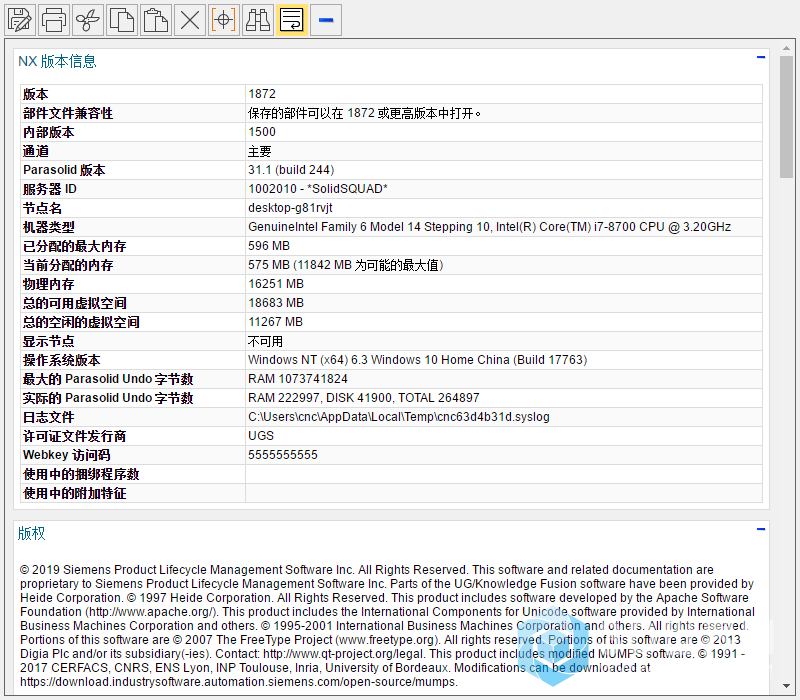The height and width of the screenshot is (700, 800).
Task: Click node name desktop-g81rvjt
Action: pos(290,208)
